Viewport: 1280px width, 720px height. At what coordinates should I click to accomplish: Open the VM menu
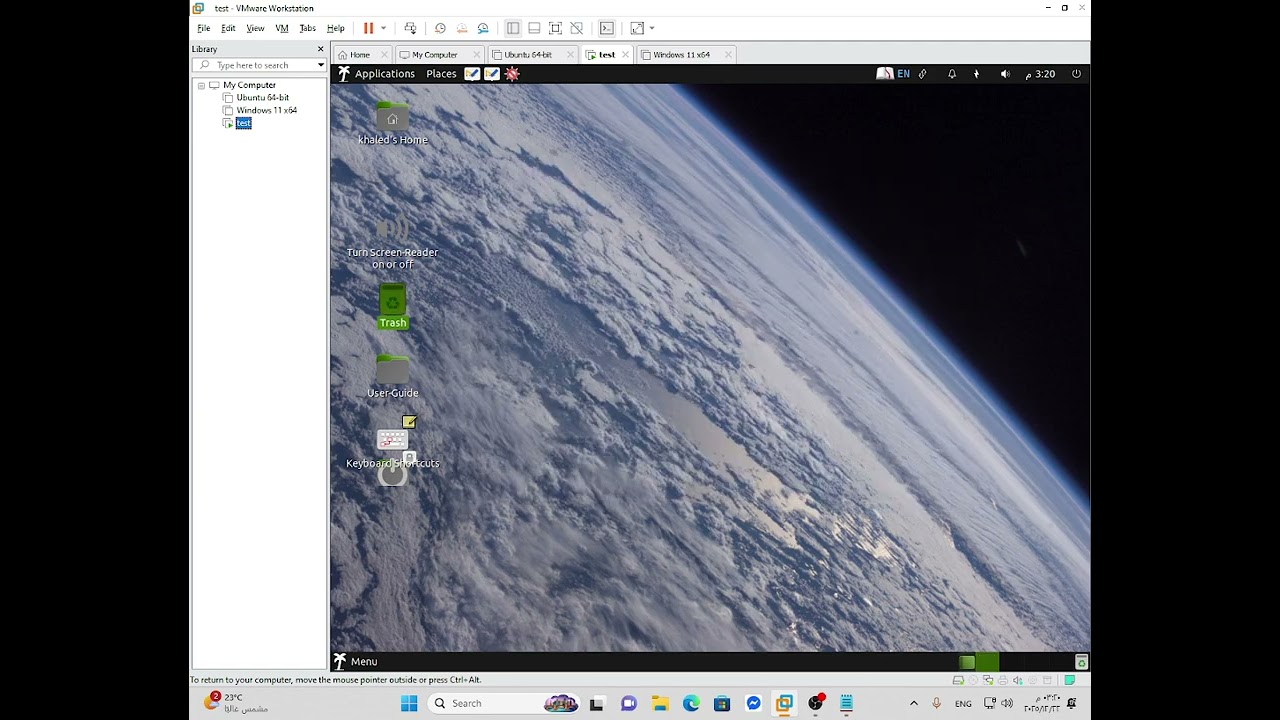click(x=282, y=28)
